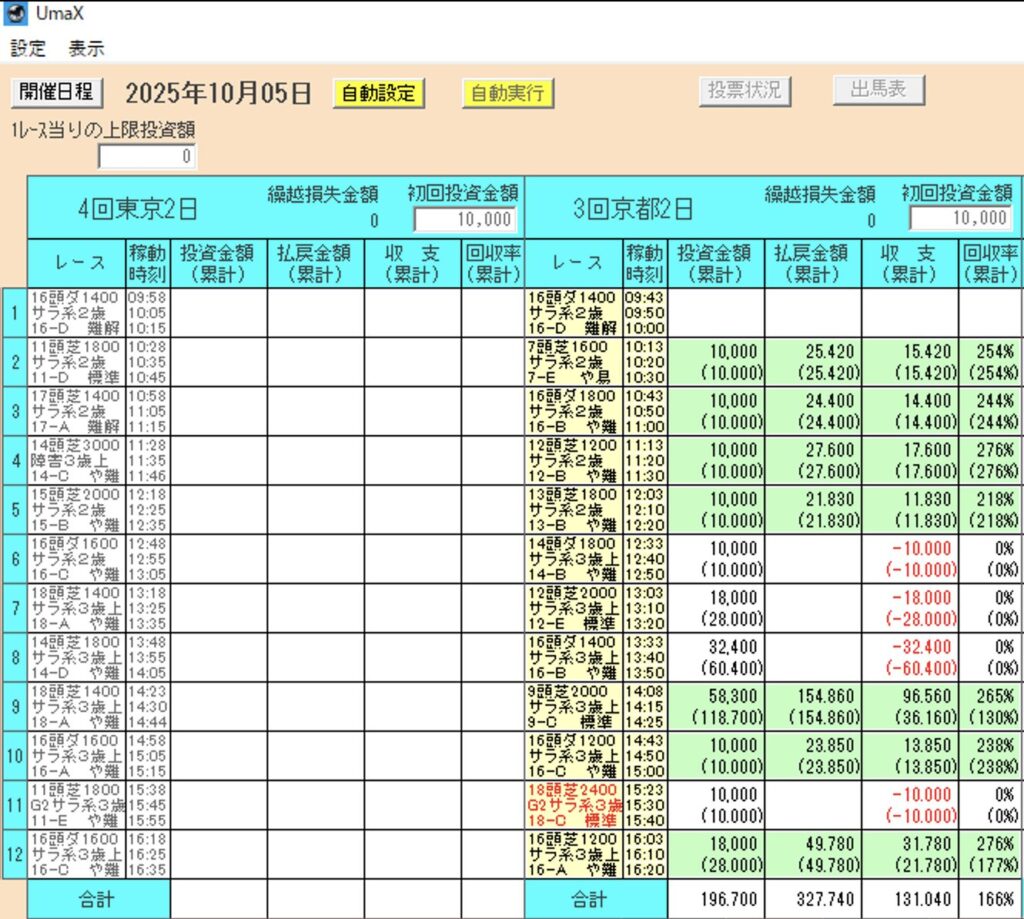Click the Kyoto 合計 total label cell
This screenshot has height=919, width=1024.
tap(596, 899)
